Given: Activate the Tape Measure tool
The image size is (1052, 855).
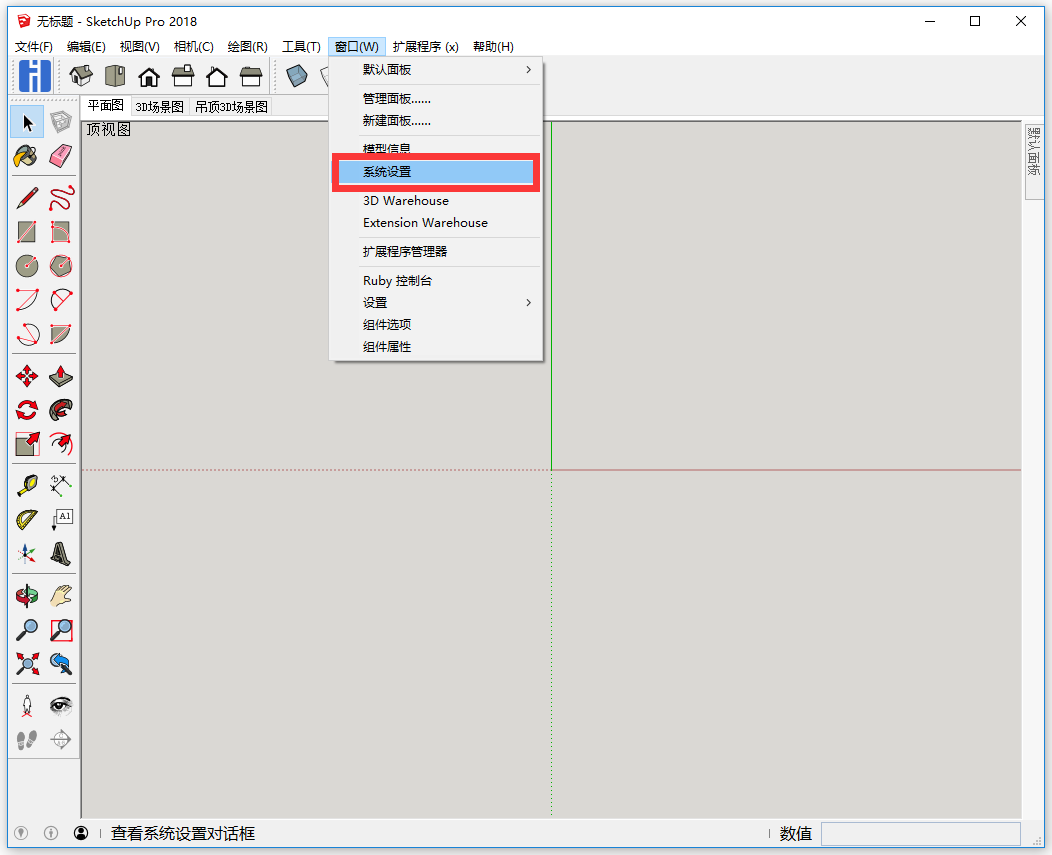Looking at the screenshot, I should (26, 486).
